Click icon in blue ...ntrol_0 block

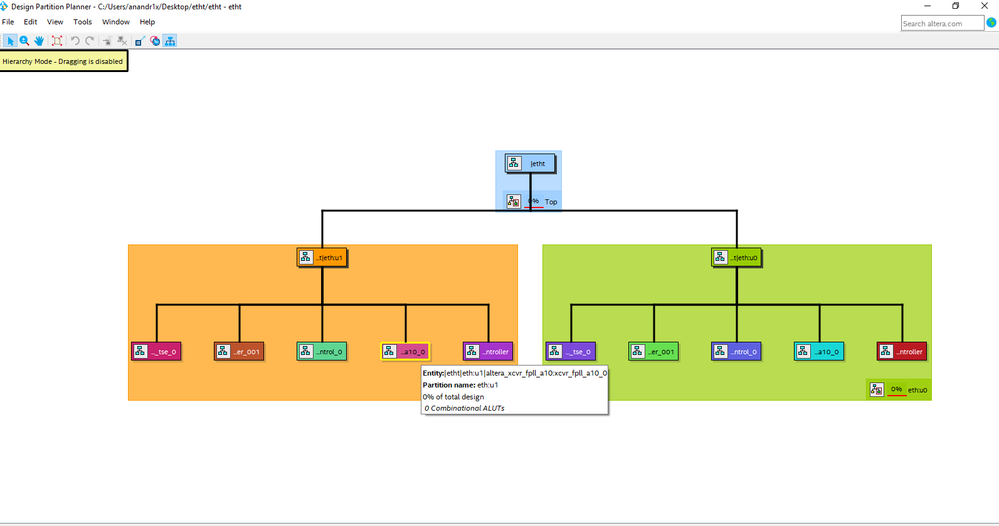pos(721,352)
